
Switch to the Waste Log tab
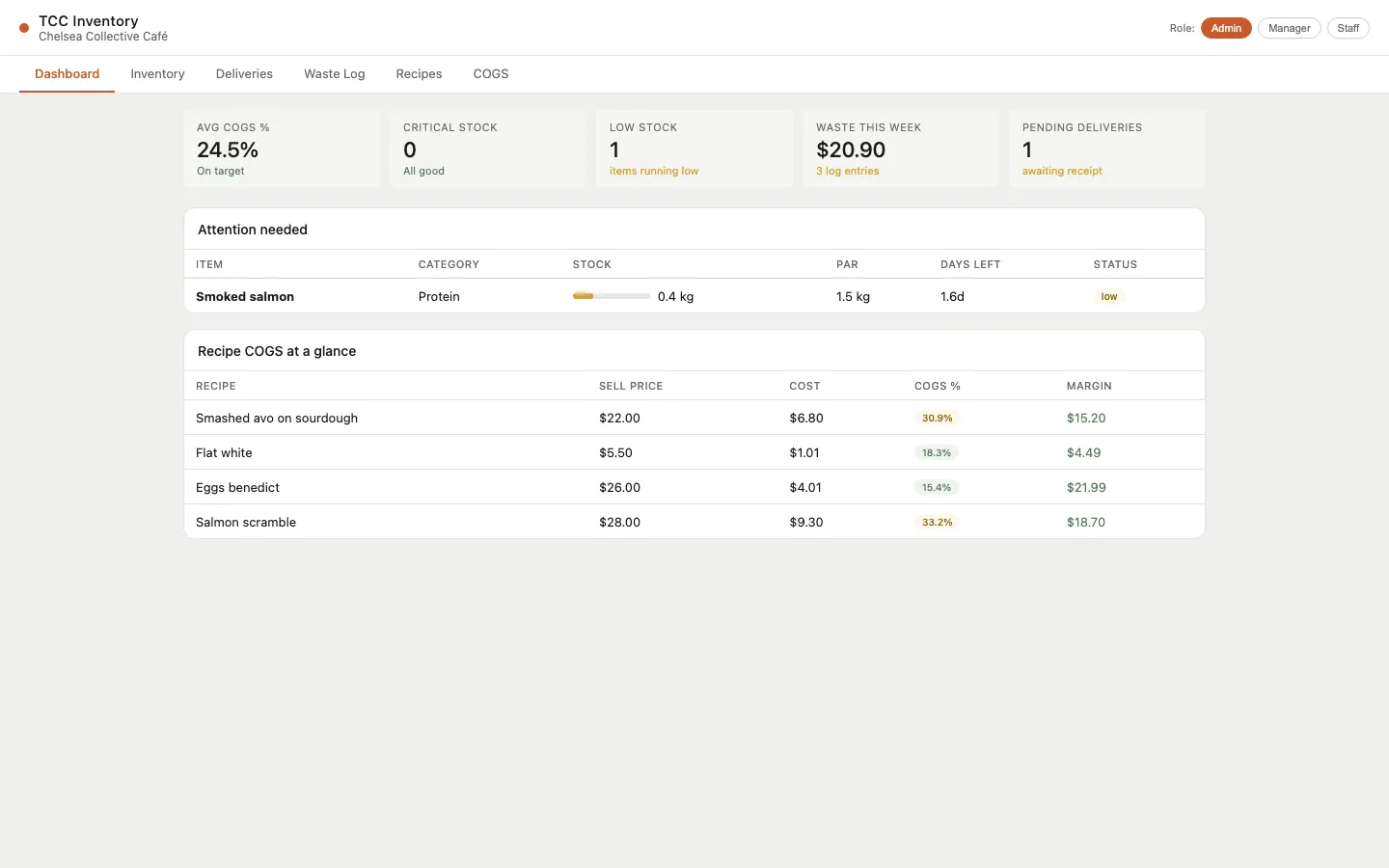[334, 74]
